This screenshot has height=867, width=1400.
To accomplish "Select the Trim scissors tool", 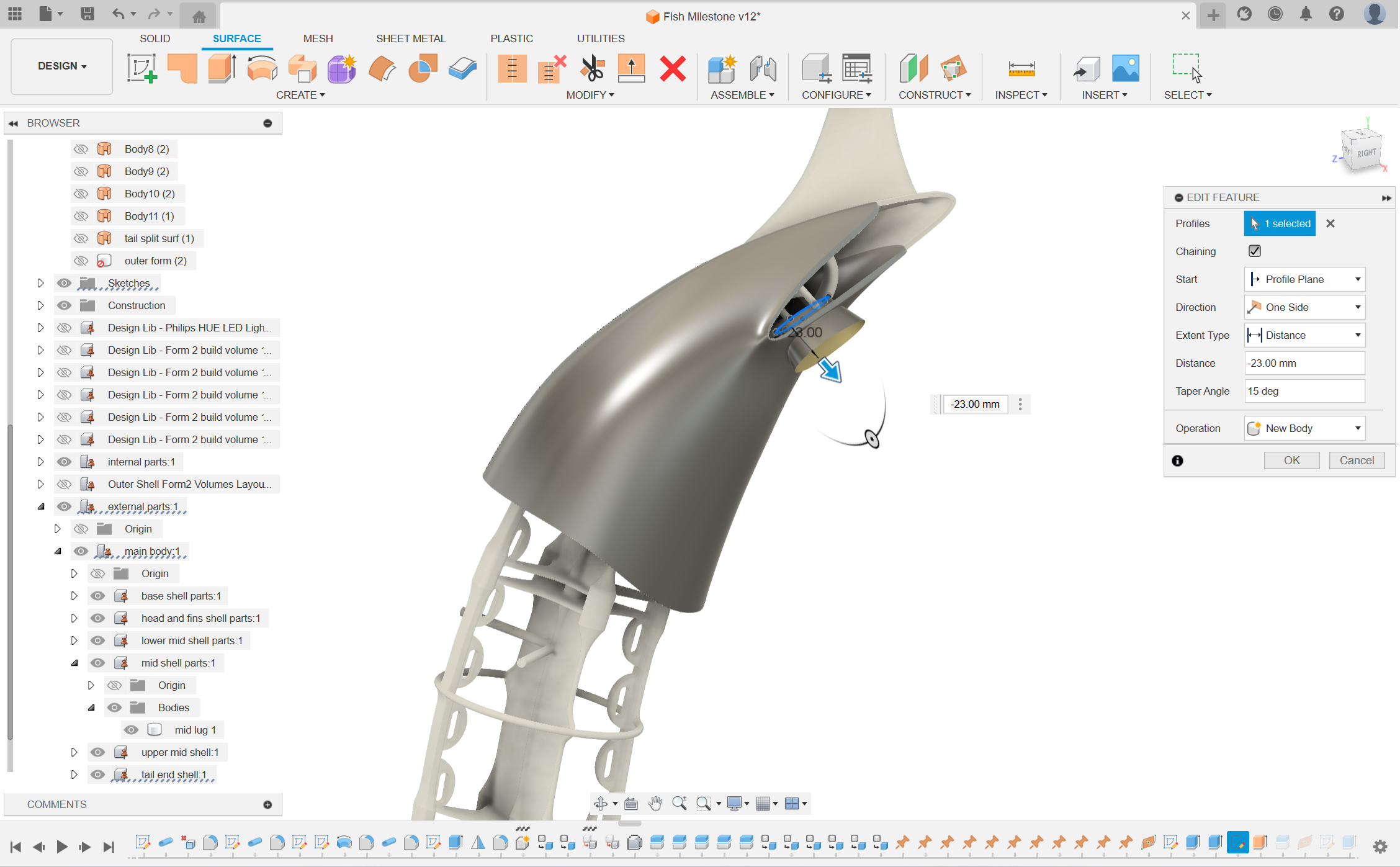I will [592, 68].
